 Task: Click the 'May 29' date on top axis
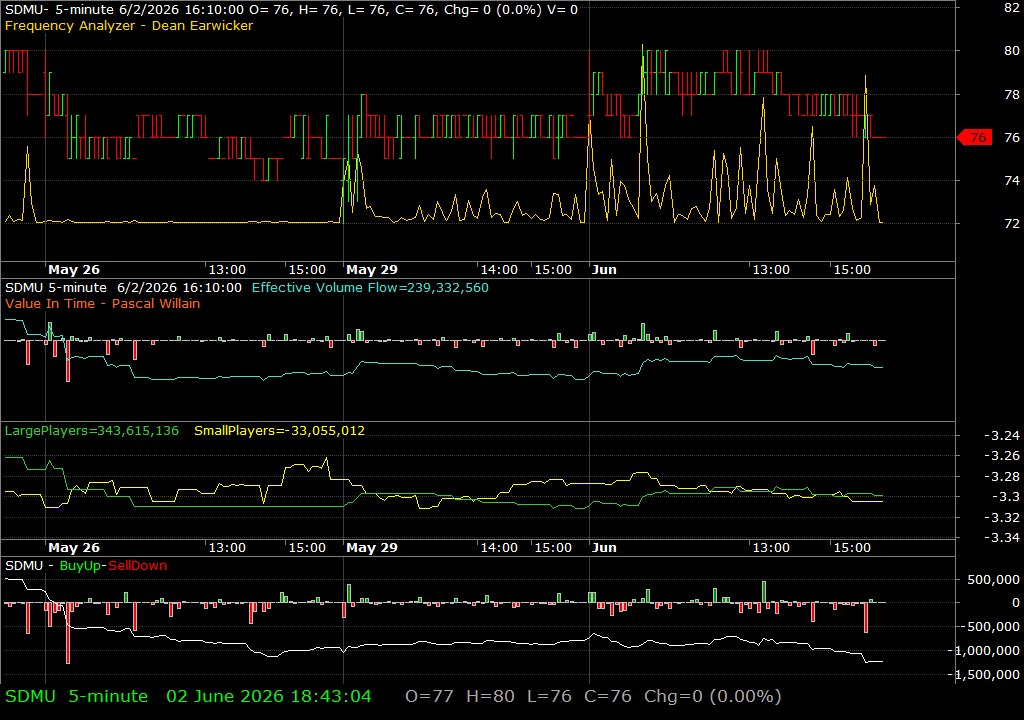tap(372, 269)
